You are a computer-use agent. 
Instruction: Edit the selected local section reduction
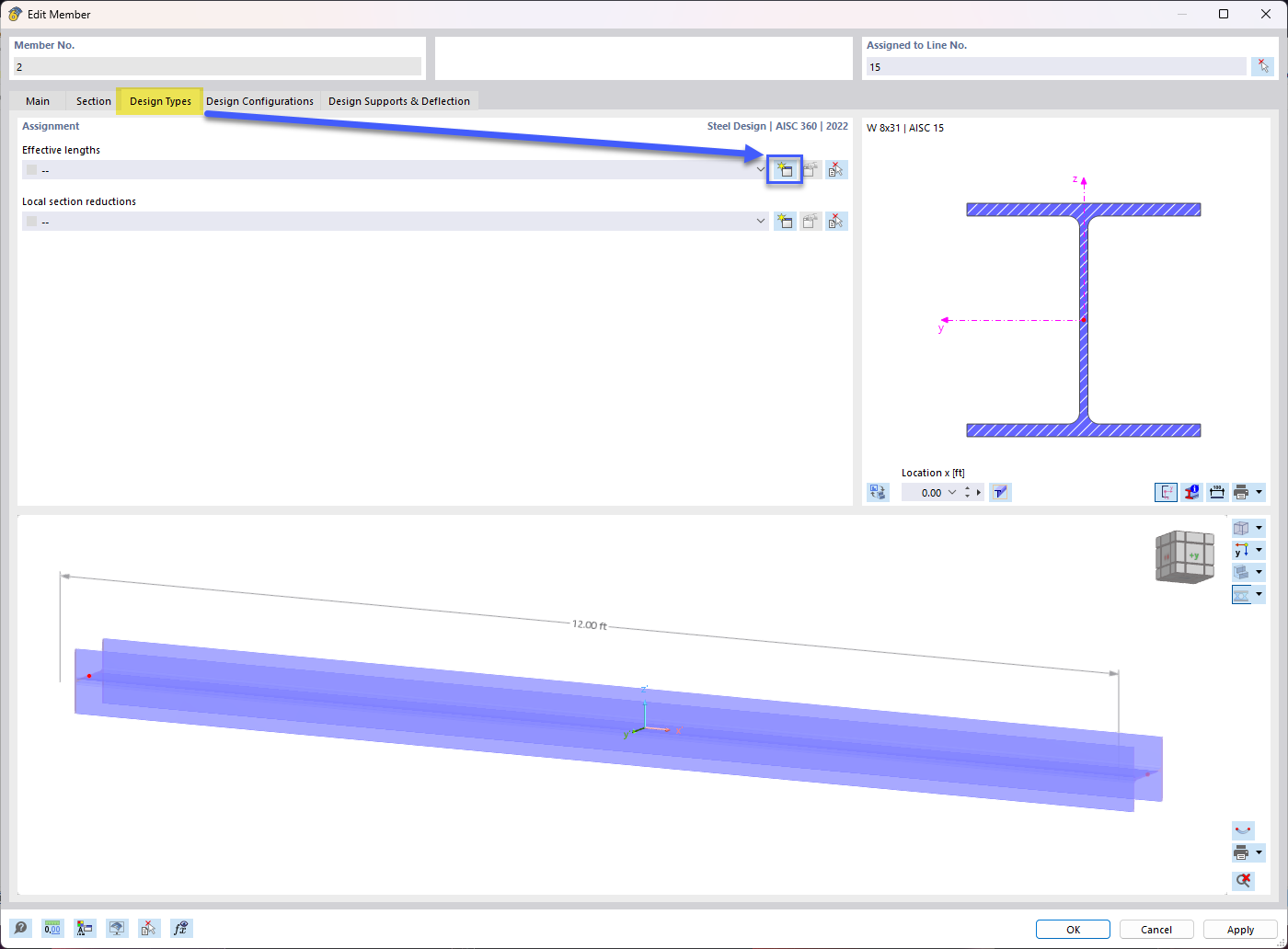pos(811,221)
